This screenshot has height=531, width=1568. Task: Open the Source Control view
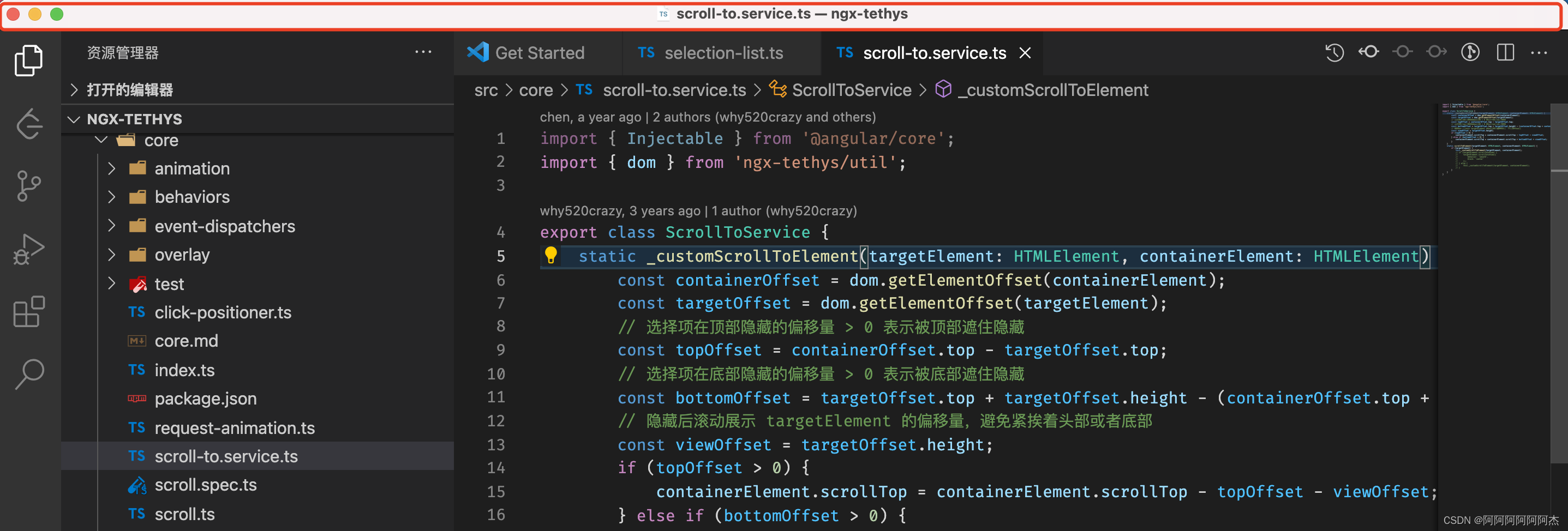28,186
